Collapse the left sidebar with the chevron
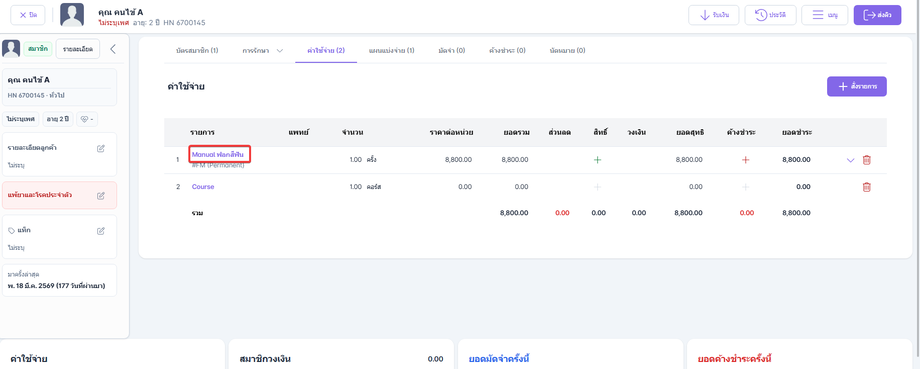920x369 pixels. pos(113,49)
